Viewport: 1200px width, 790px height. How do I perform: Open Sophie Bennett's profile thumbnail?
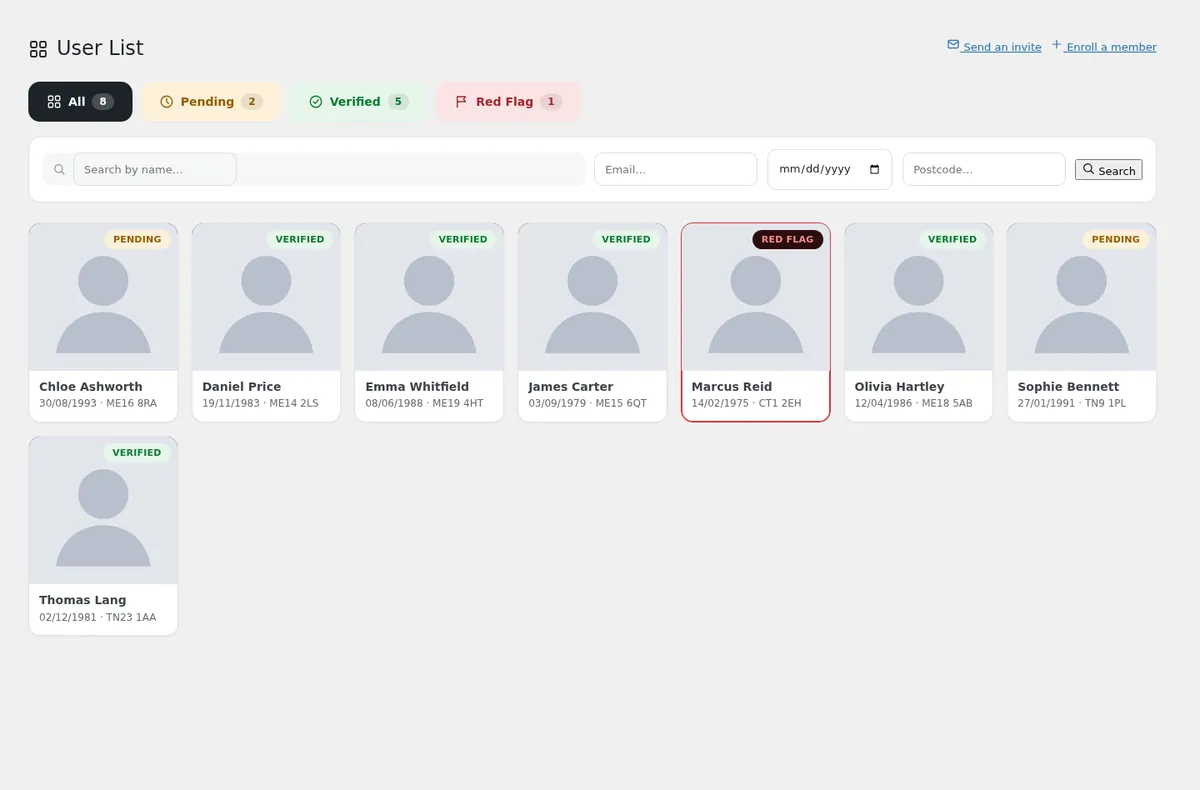click(x=1082, y=297)
